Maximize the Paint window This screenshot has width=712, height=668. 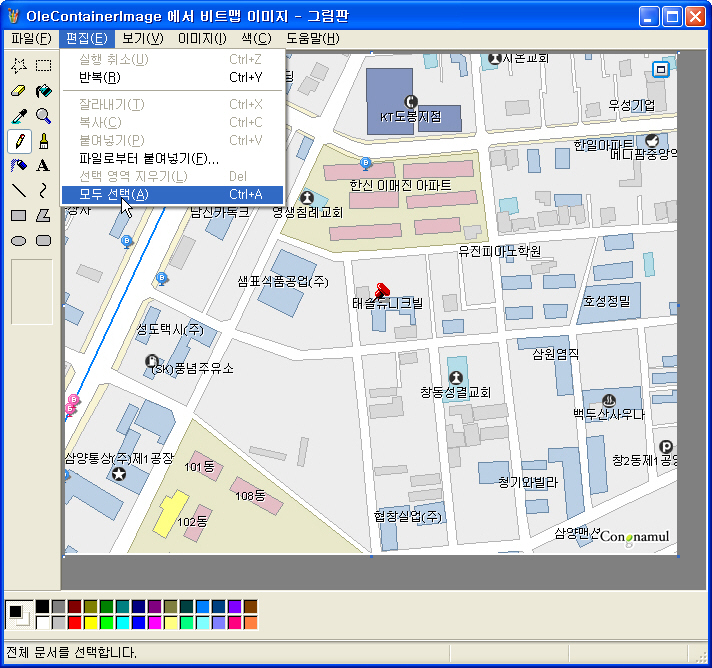pos(672,17)
